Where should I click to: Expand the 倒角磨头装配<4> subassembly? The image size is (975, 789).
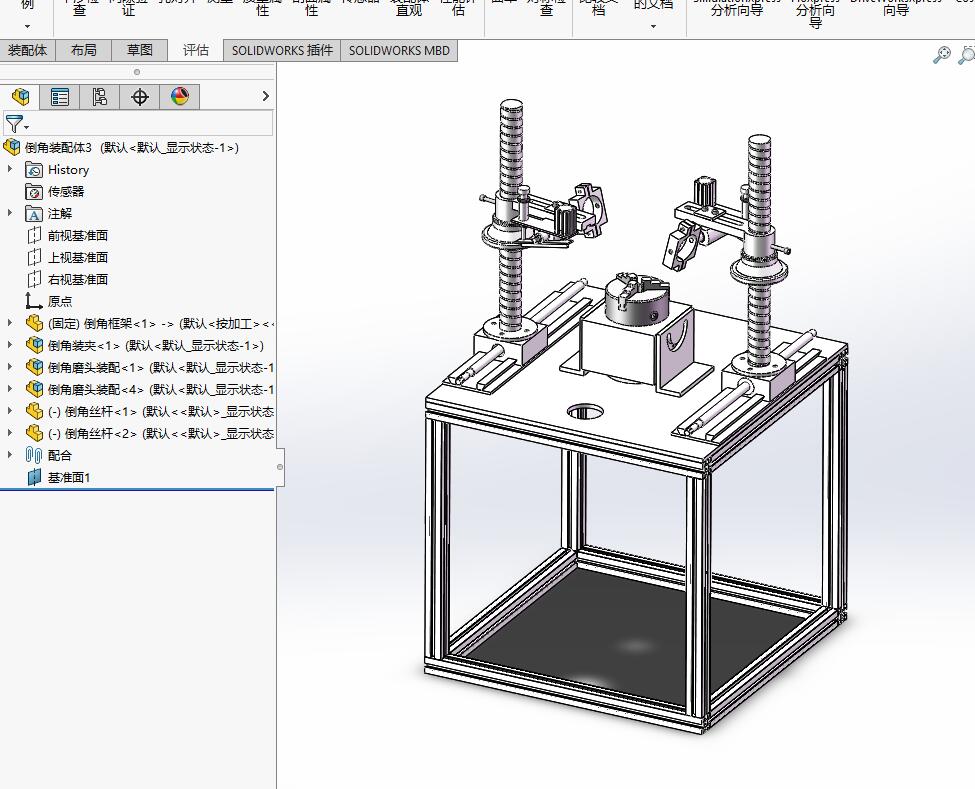tap(9, 389)
